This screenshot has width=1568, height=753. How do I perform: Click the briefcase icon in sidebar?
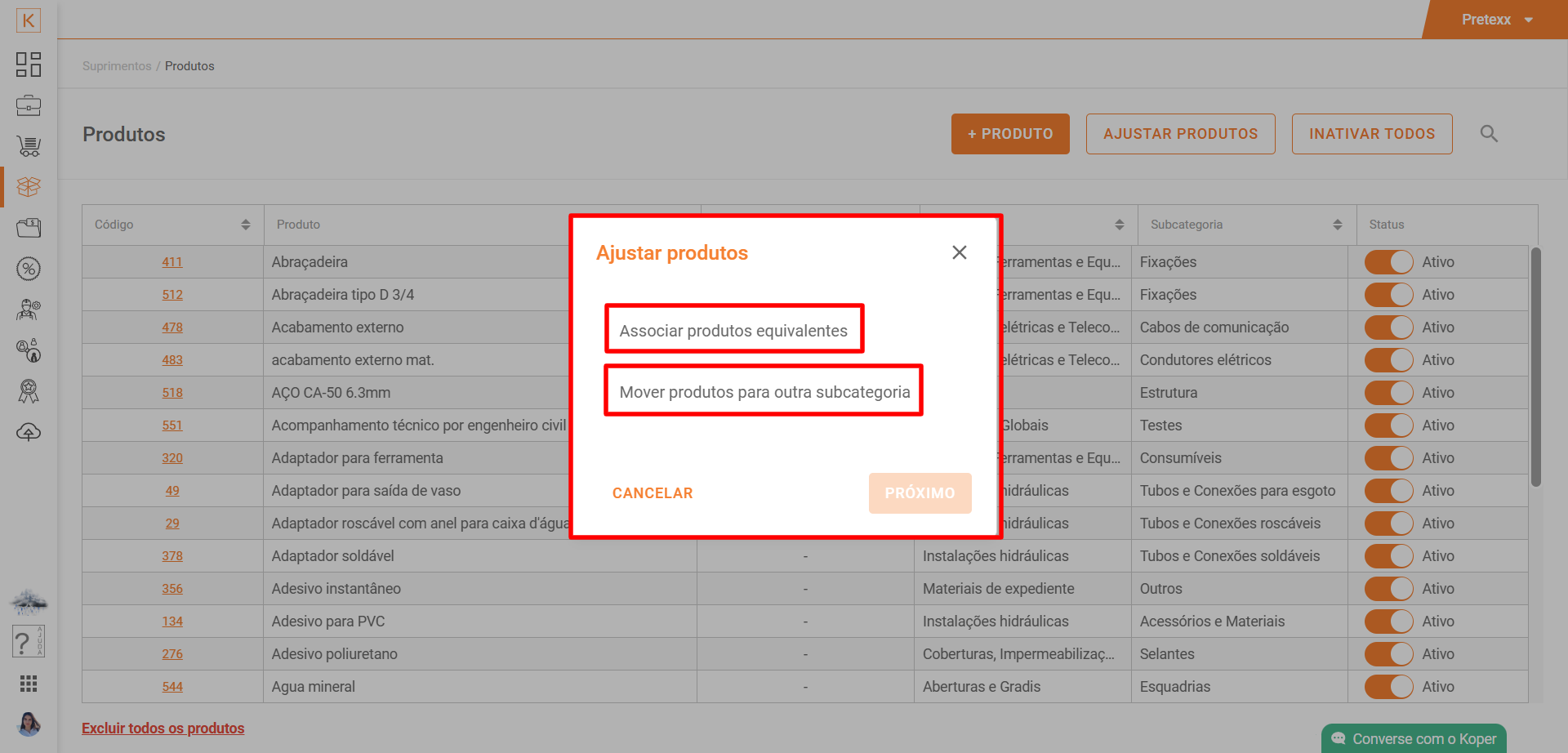coord(29,105)
